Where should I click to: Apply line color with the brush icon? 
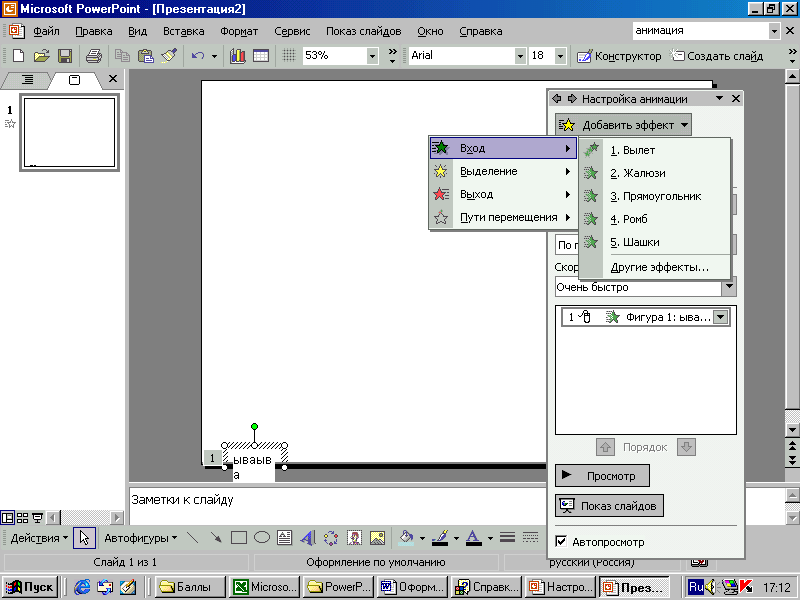coord(440,538)
